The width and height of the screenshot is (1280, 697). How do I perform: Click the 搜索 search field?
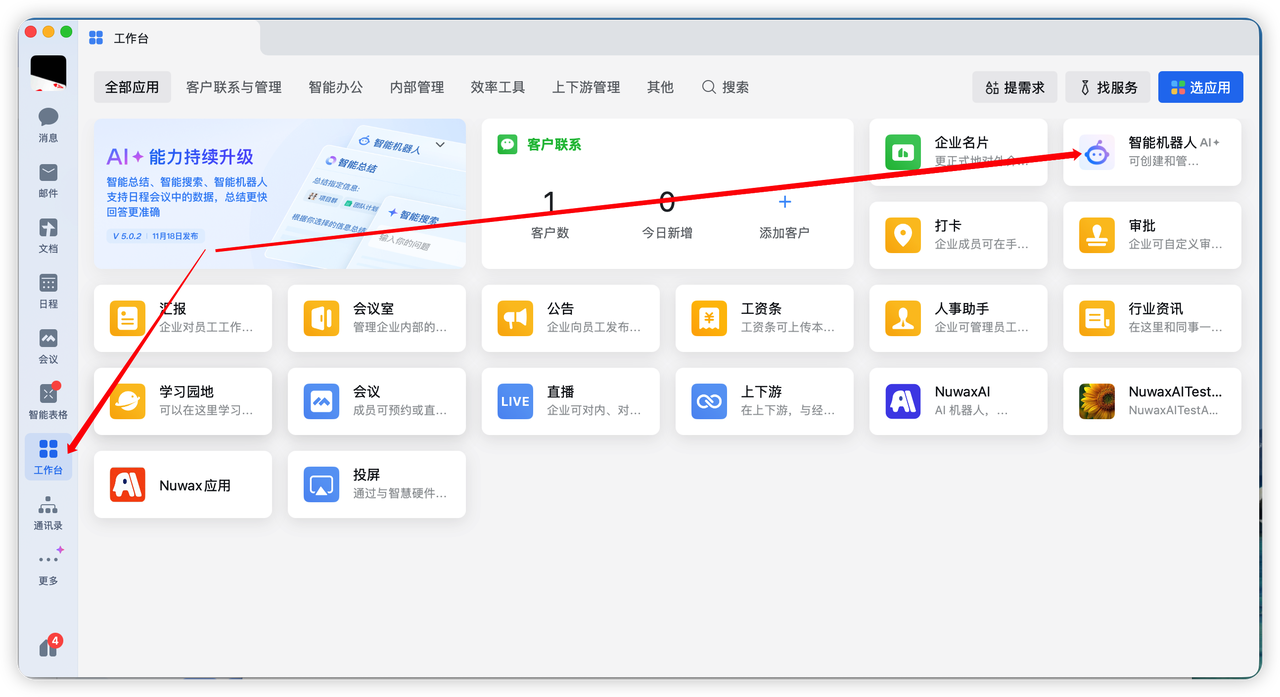coord(725,87)
